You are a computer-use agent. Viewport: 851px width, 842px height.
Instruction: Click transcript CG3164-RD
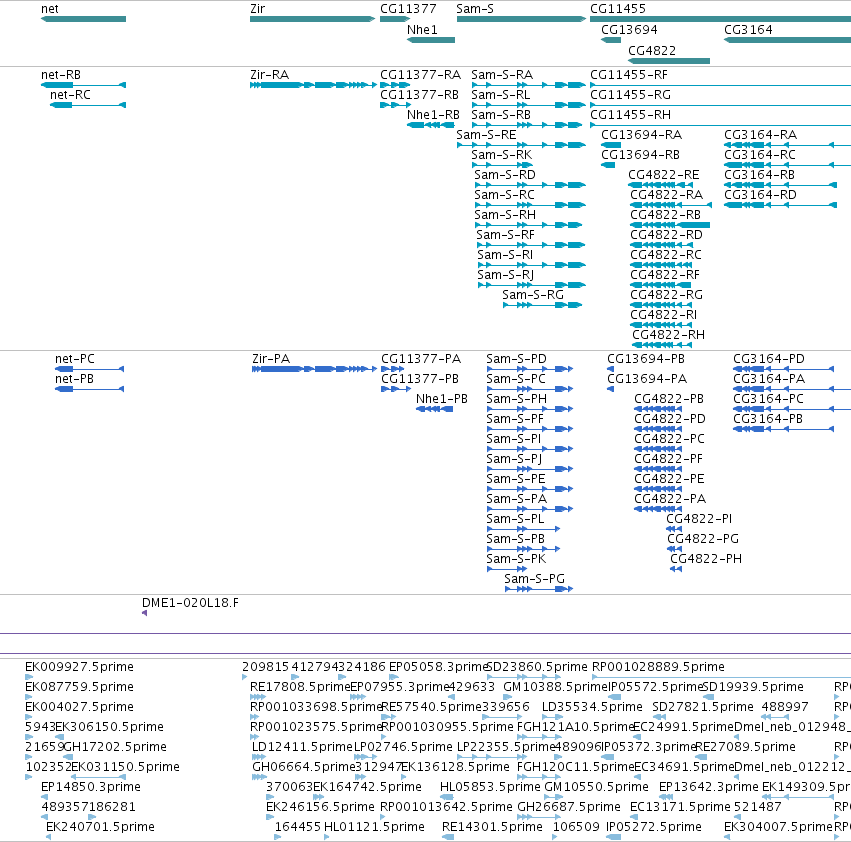coord(780,205)
